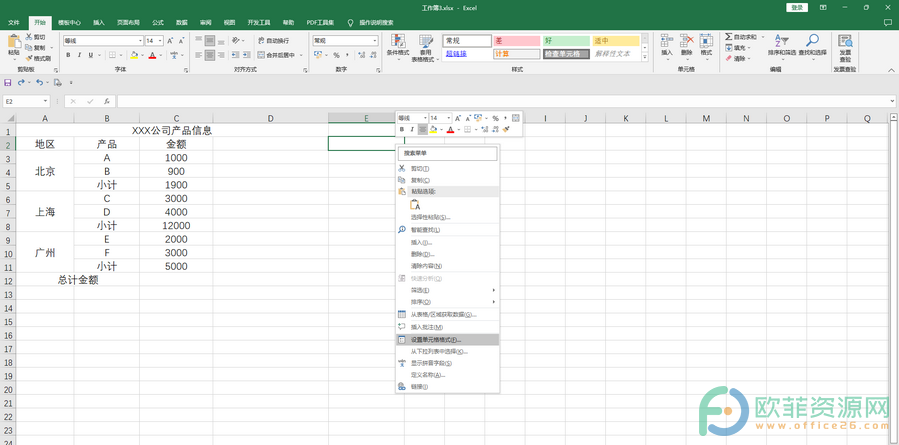Choose 设置单元格格式 in context menu
Image resolution: width=899 pixels, height=445 pixels.
(x=448, y=339)
